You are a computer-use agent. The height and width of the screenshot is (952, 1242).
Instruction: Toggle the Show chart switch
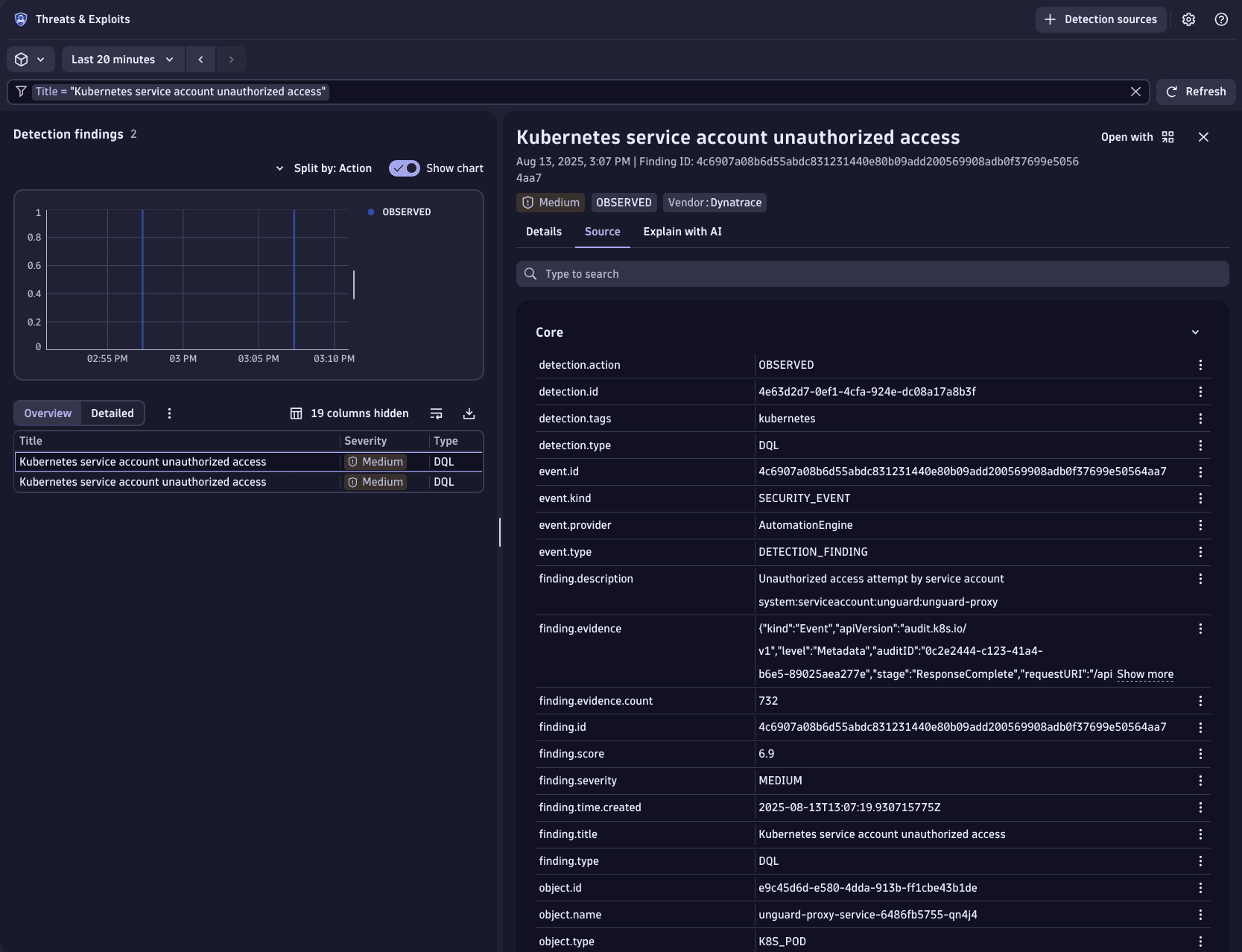coord(405,168)
